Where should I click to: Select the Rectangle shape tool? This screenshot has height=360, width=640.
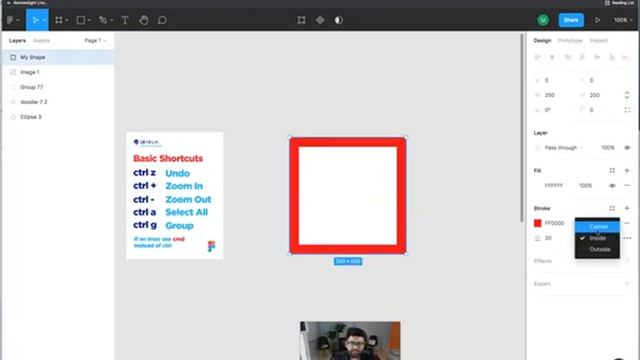pos(81,20)
